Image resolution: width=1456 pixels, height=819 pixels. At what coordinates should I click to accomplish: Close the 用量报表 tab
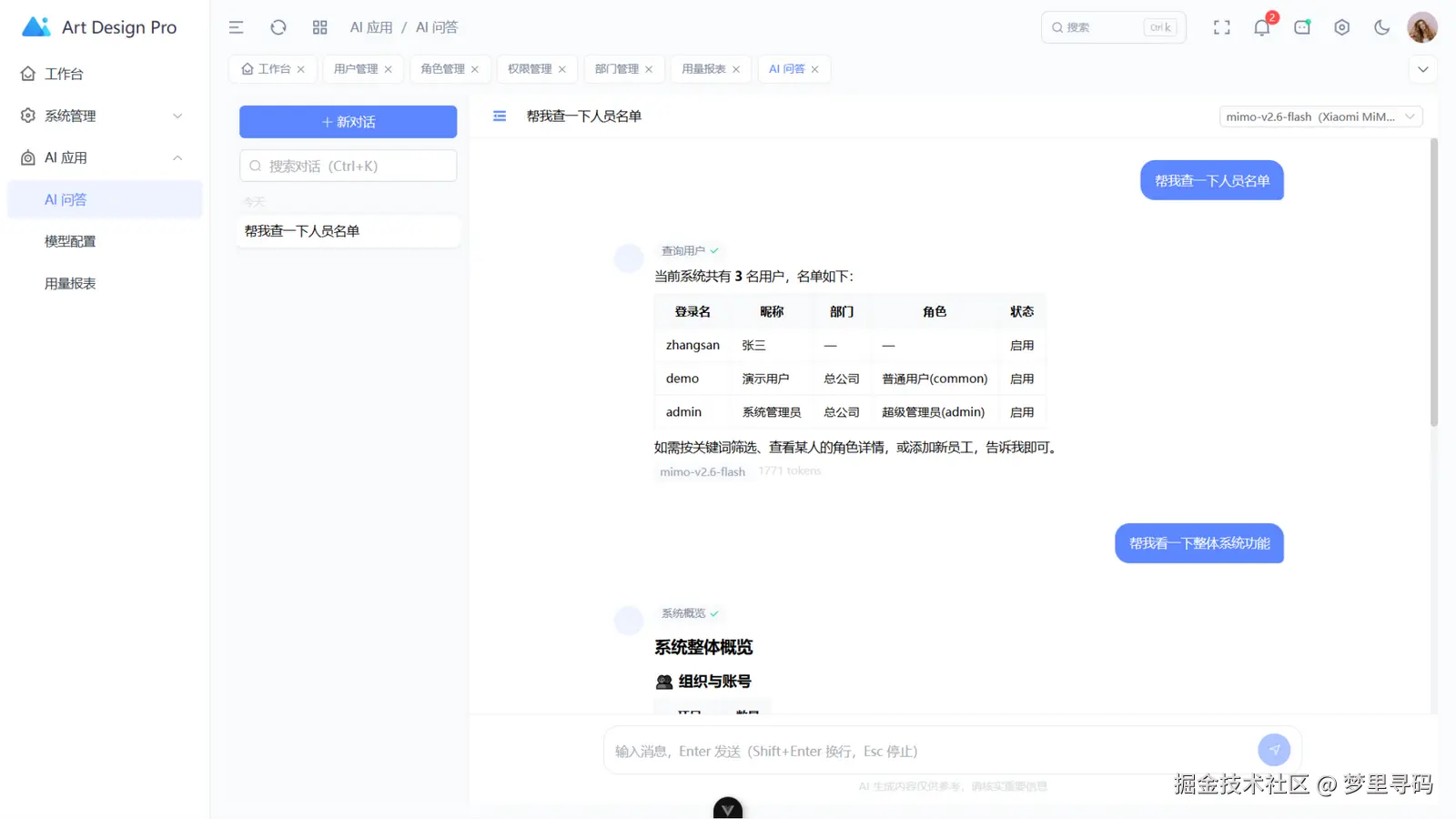(736, 69)
